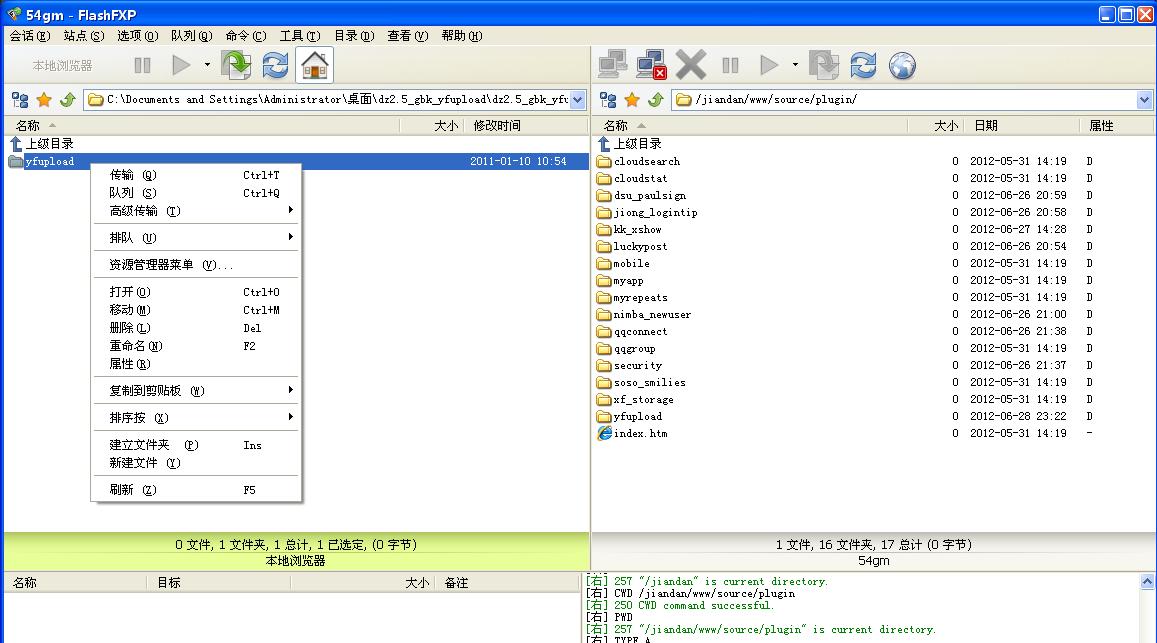This screenshot has height=643, width=1157.
Task: Expand the 复制到剪贴板 submenu
Action: pos(196,391)
